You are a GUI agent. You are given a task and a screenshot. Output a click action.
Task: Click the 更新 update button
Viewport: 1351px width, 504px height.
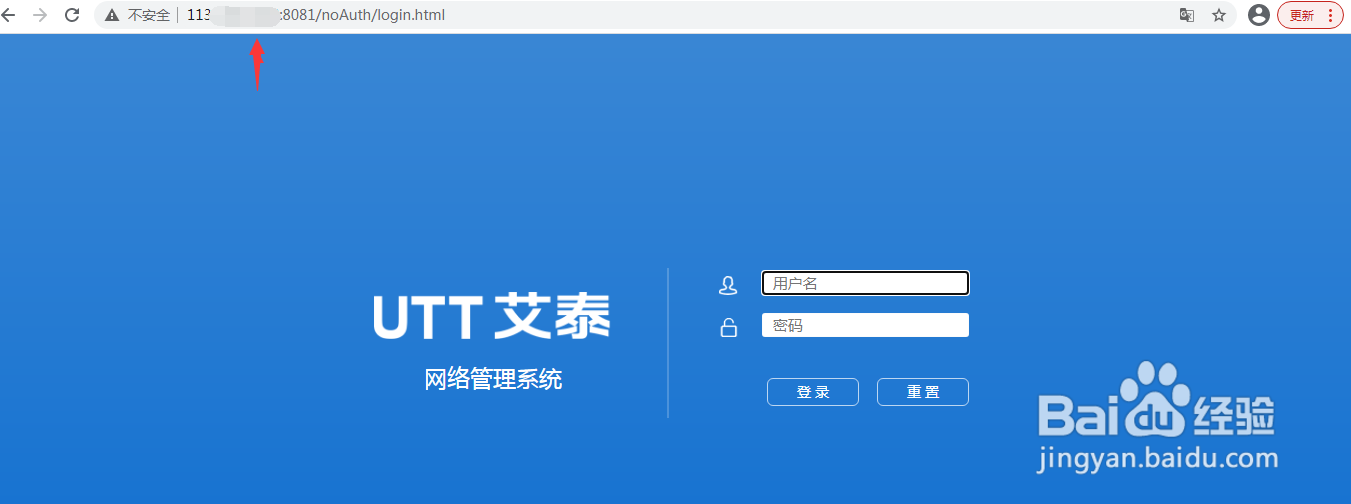tap(1301, 15)
